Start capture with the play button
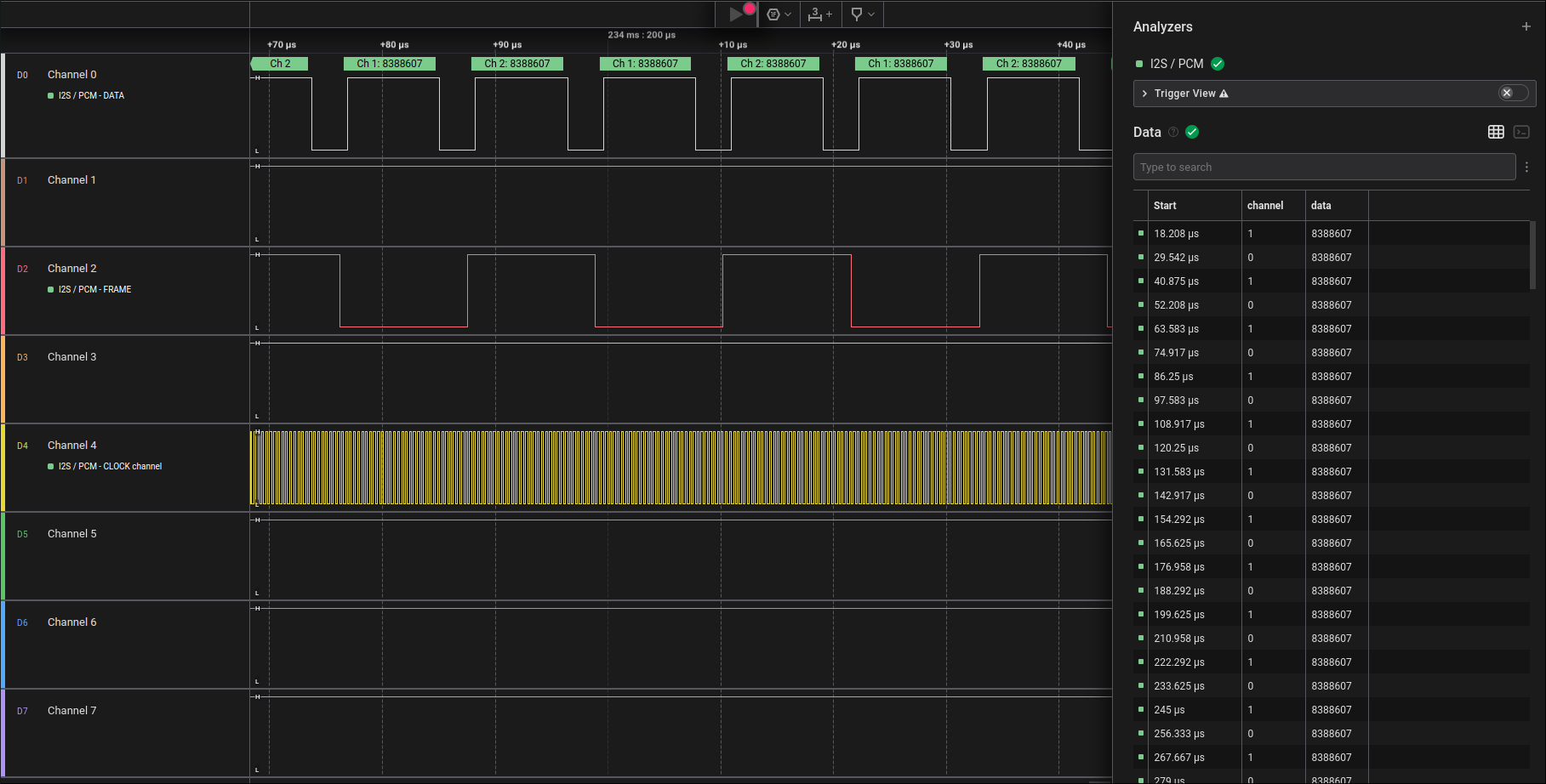This screenshot has height=784, width=1546. pos(737,14)
